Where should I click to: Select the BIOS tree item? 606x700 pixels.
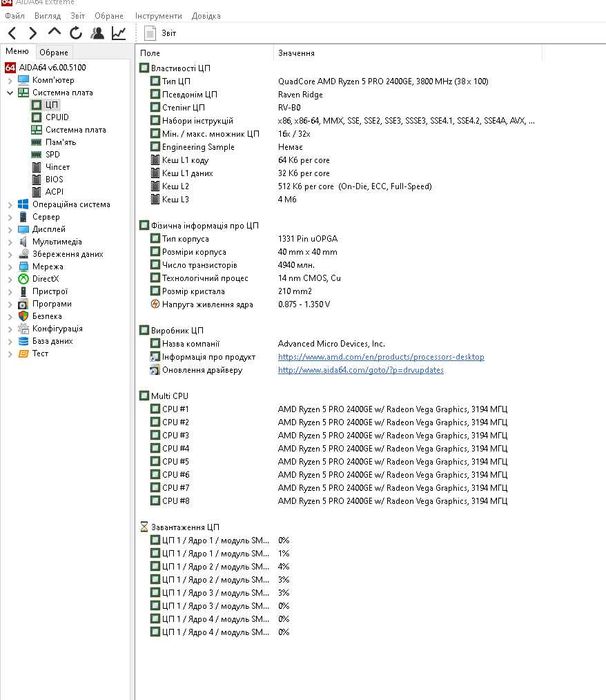(54, 179)
